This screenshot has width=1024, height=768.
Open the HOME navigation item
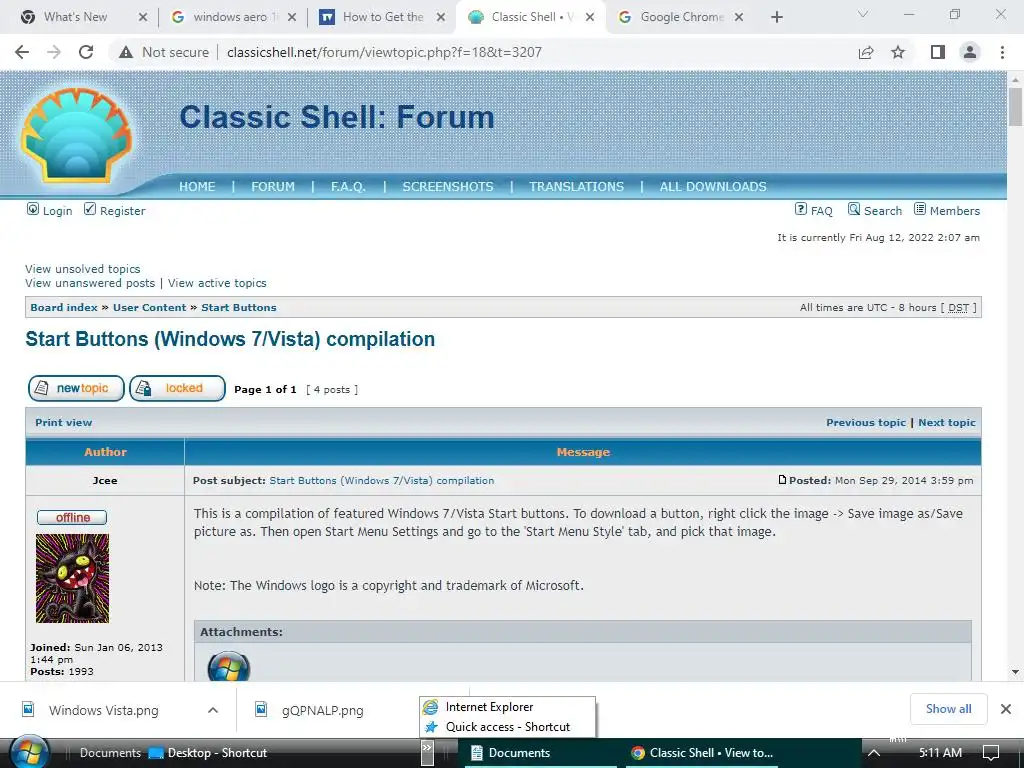coord(197,187)
